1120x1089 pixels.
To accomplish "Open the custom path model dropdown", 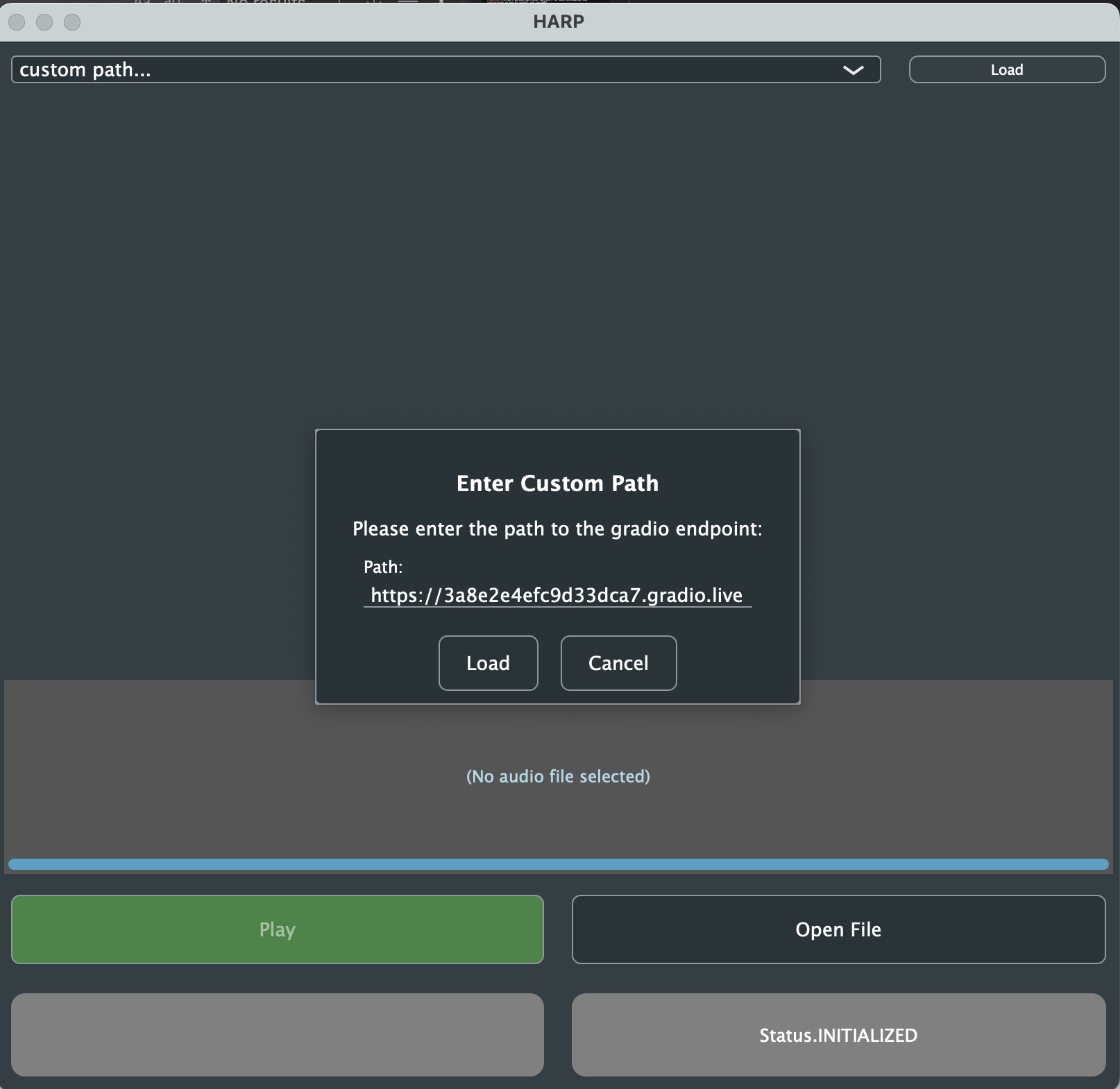I will click(446, 69).
